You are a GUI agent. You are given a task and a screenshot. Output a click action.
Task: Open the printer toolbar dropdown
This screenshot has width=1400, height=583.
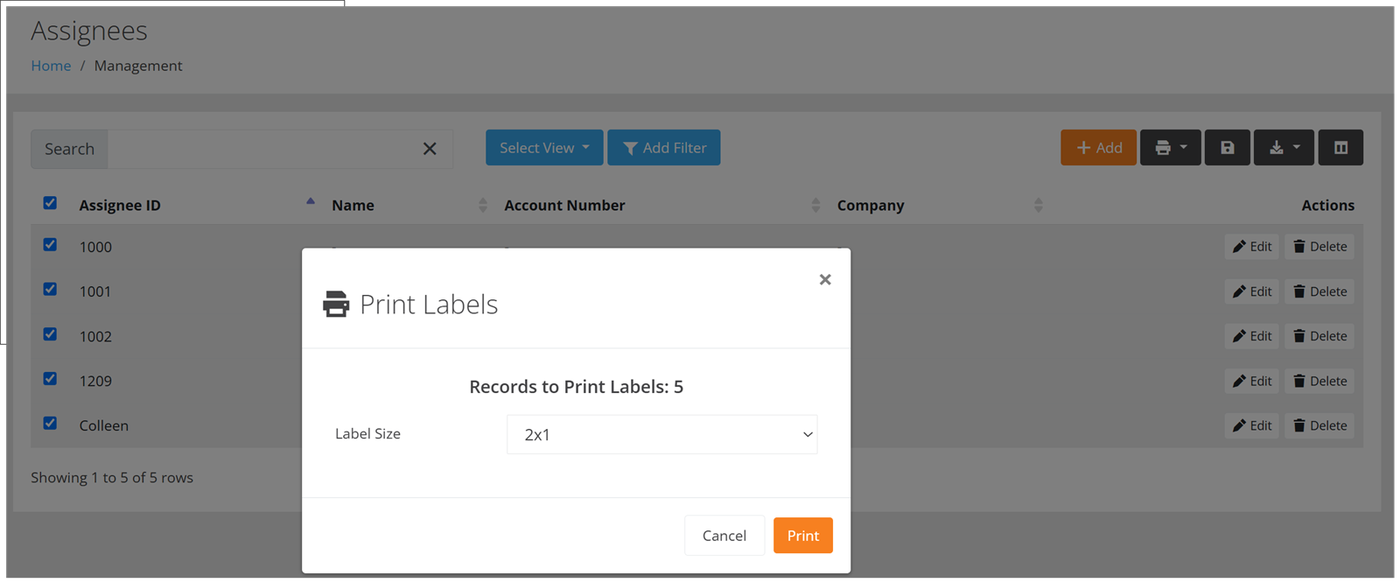[x=1170, y=148]
